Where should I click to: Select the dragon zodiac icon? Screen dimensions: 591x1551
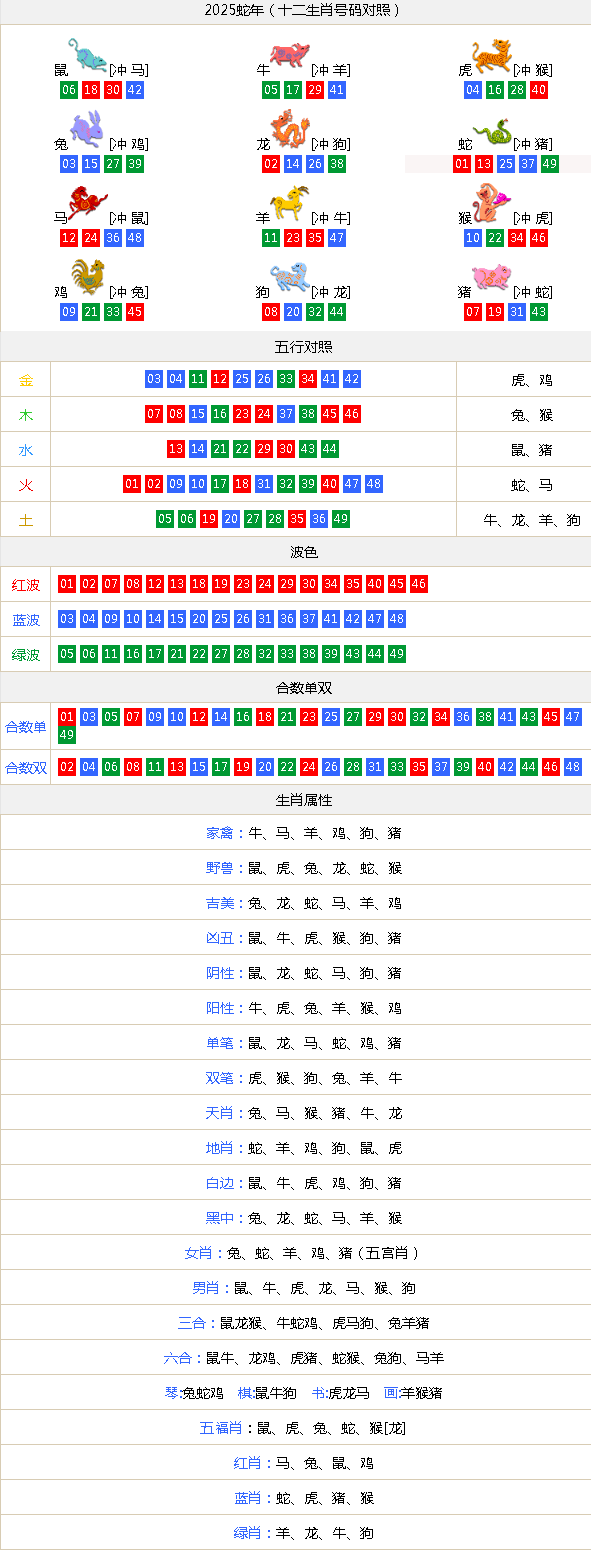pos(290,129)
